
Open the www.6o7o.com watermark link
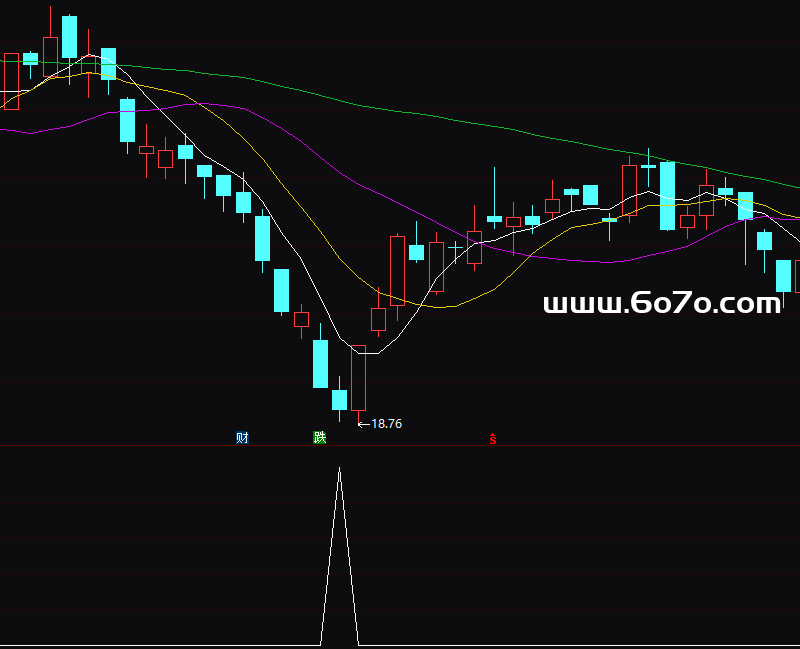coord(661,304)
